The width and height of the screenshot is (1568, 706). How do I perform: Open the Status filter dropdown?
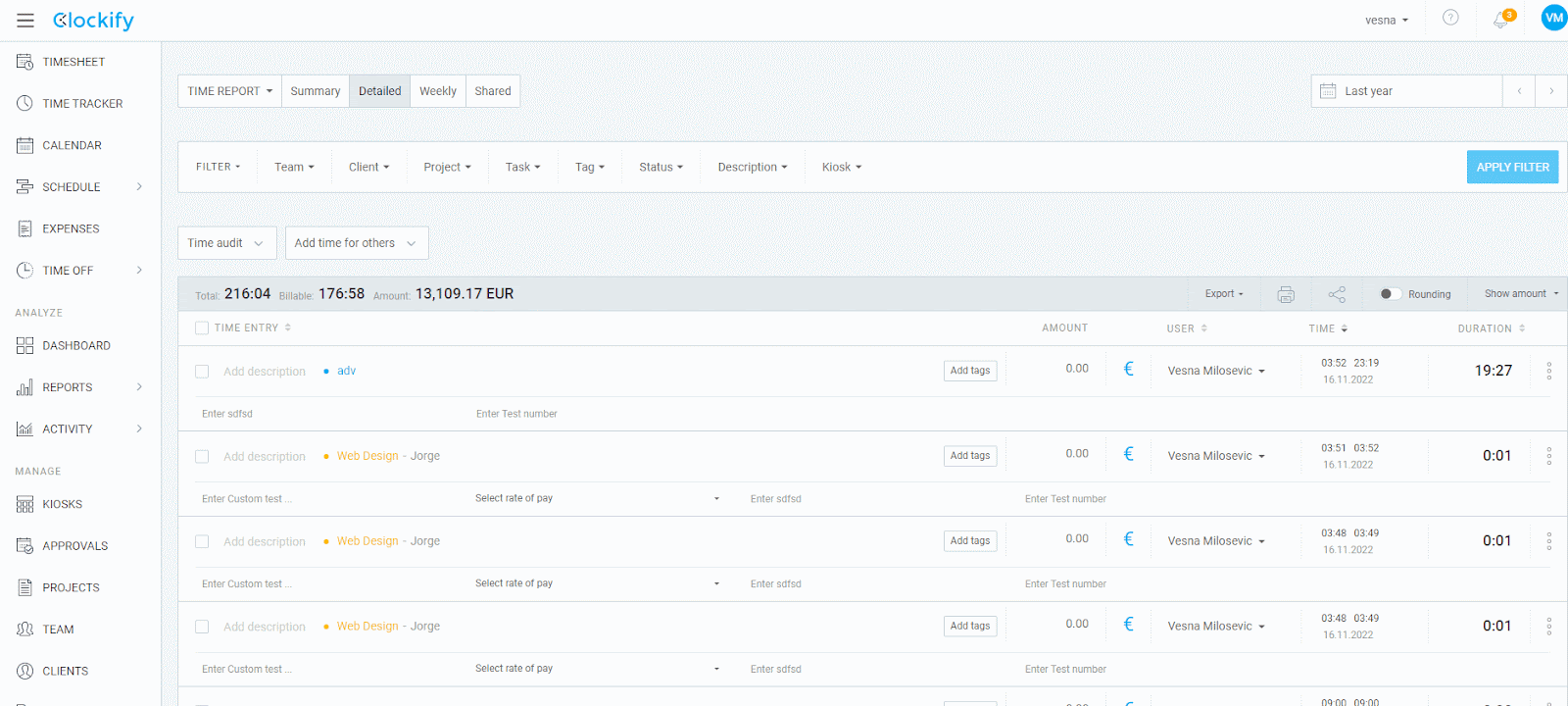(x=661, y=167)
